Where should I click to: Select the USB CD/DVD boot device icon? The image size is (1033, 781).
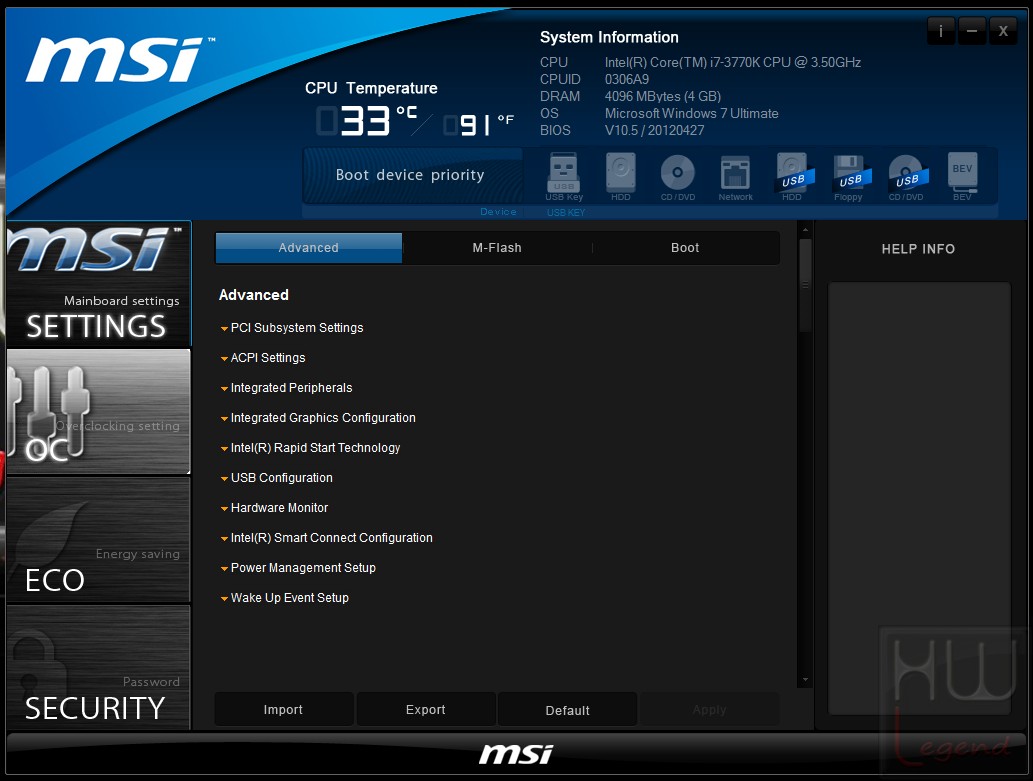click(907, 177)
